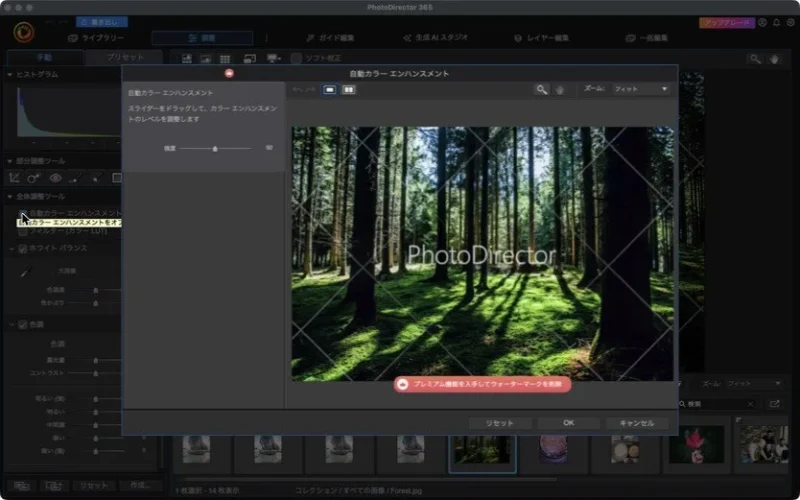Select the spot removal tool icon

tap(34, 178)
